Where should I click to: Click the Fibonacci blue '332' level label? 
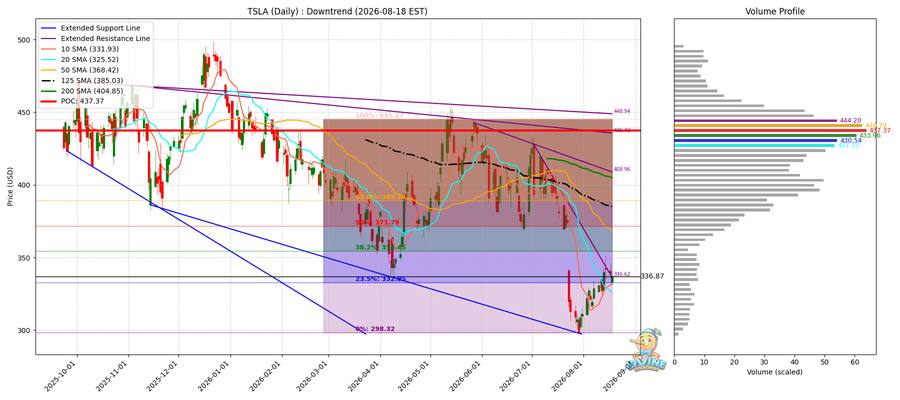pos(381,279)
